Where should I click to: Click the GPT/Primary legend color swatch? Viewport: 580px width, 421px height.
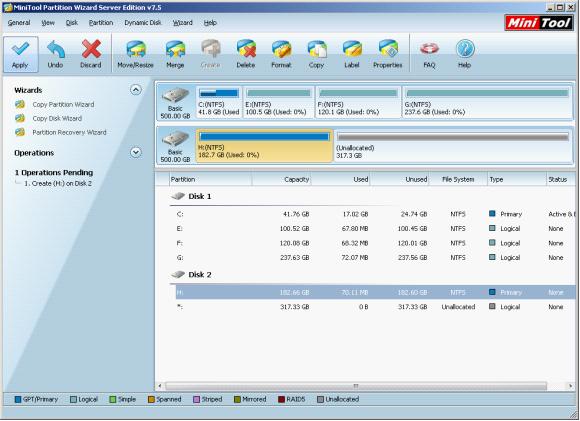pos(17,400)
